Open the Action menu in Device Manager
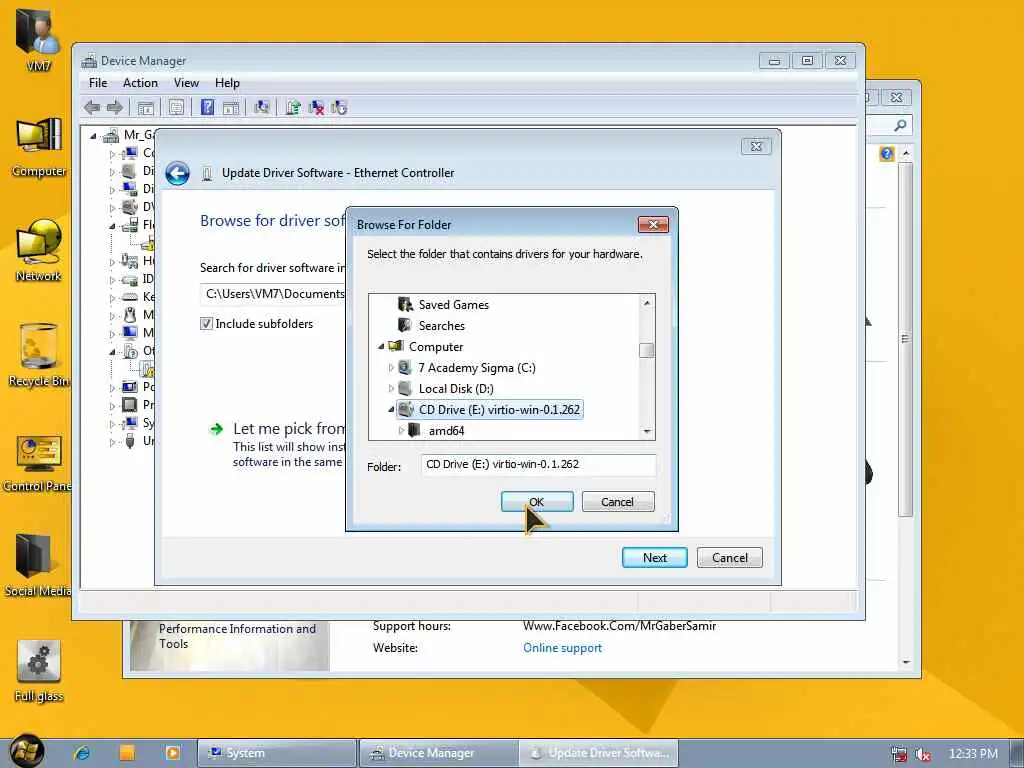 pos(140,83)
